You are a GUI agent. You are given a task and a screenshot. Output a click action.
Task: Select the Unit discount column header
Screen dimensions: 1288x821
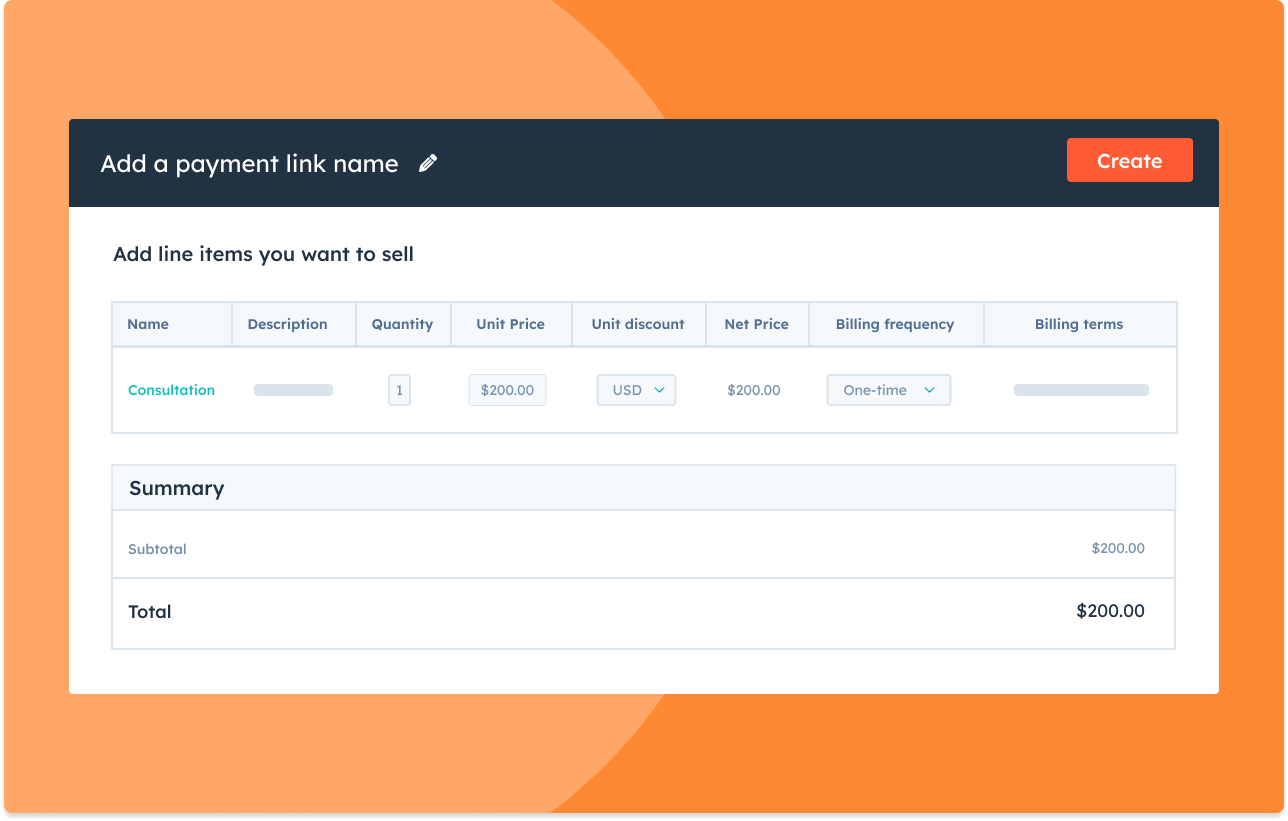(638, 324)
